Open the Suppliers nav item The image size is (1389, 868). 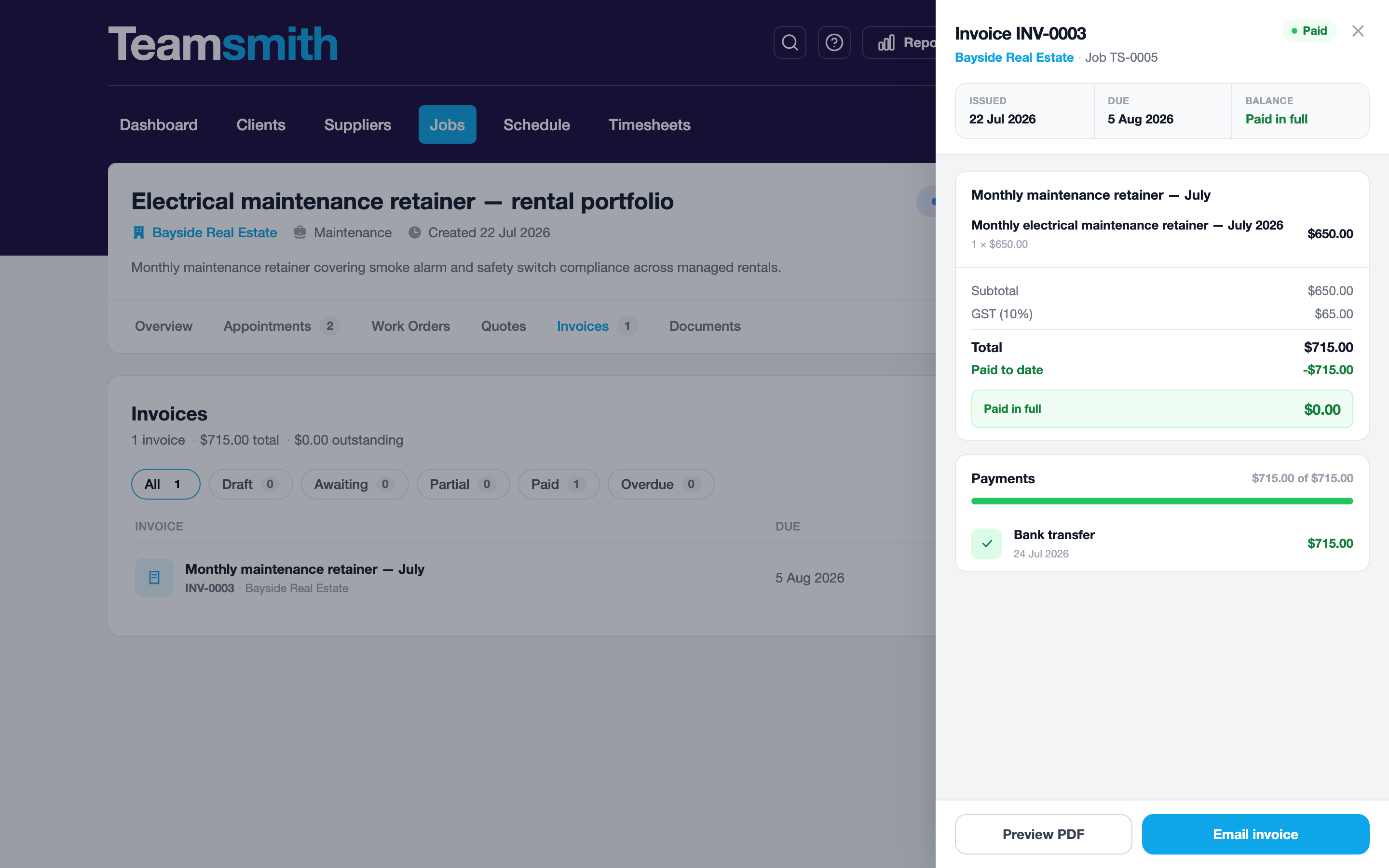(x=357, y=124)
